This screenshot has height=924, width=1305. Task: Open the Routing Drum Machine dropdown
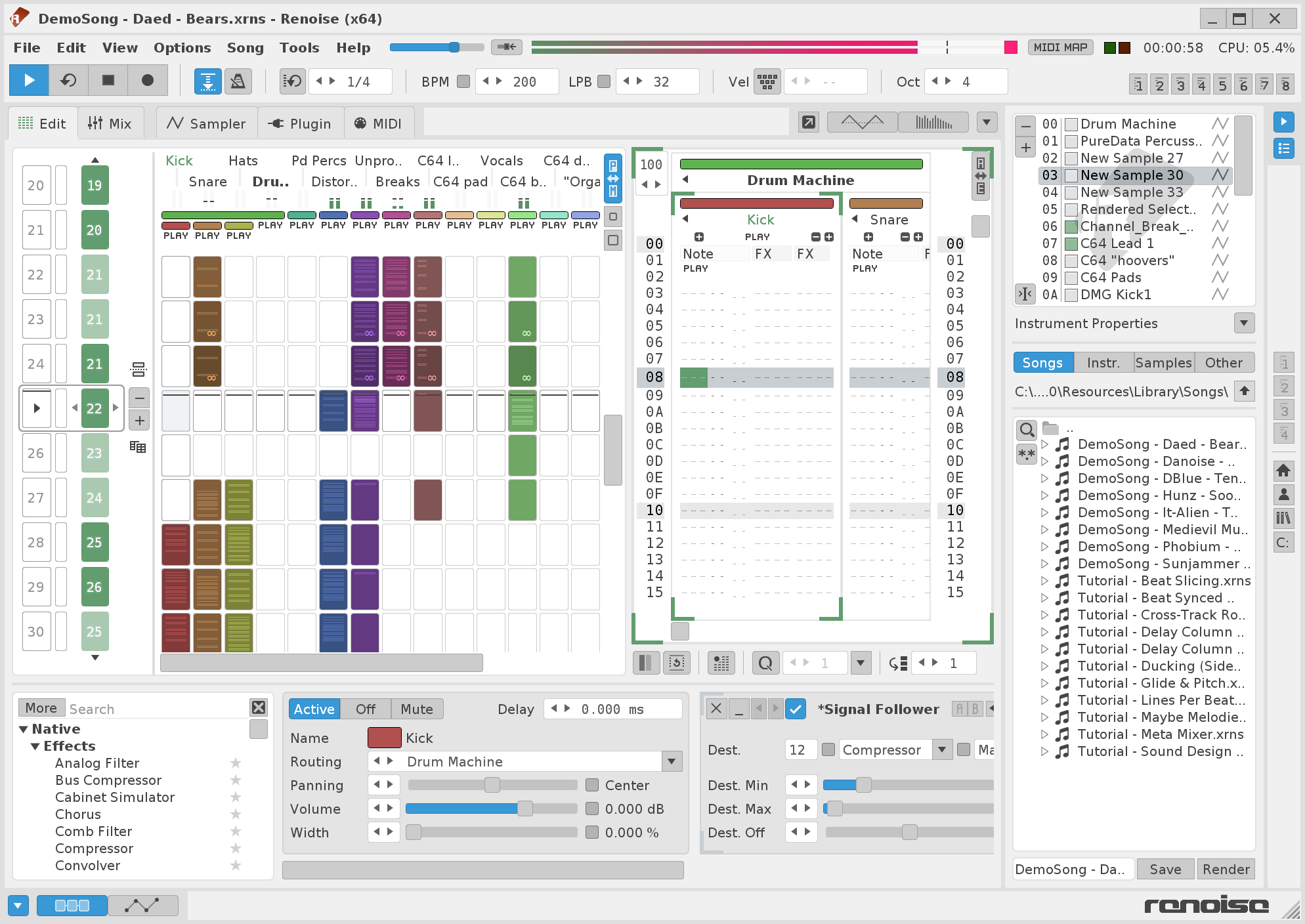tap(672, 761)
